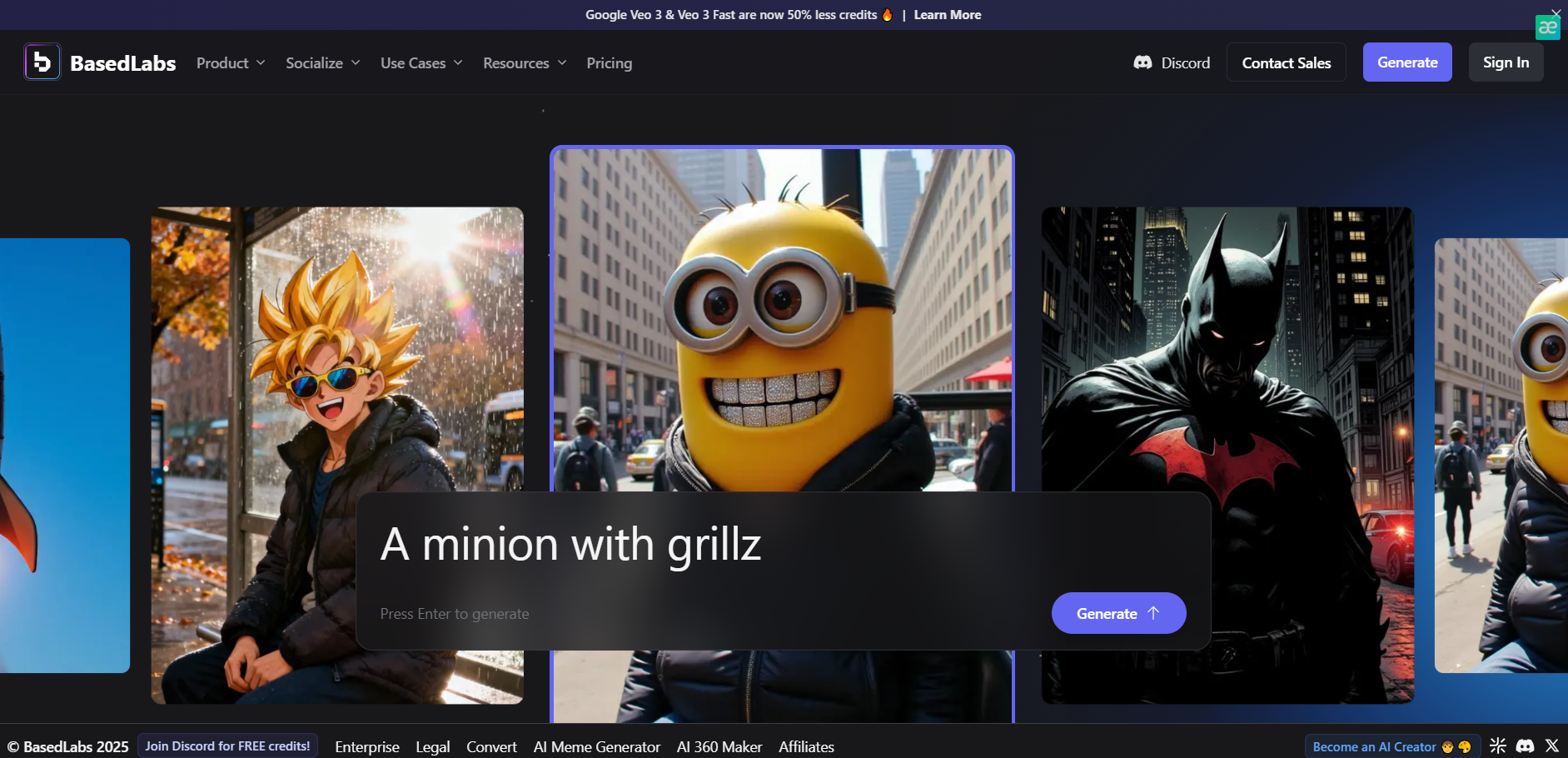Open Discord from the top navigation
The width and height of the screenshot is (1568, 758).
(x=1172, y=62)
